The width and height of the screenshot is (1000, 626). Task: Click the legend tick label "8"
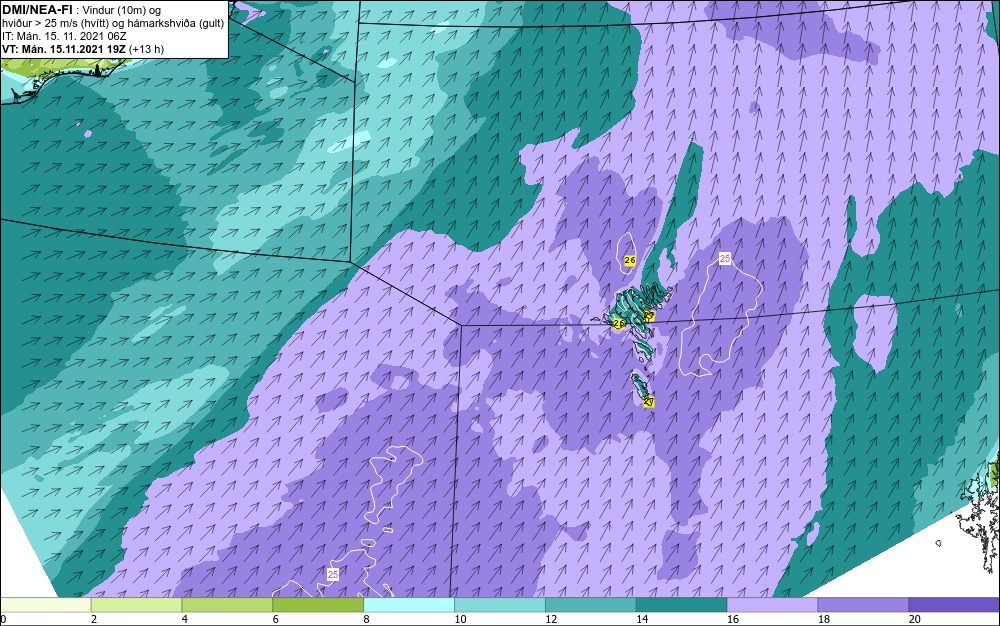pos(367,619)
